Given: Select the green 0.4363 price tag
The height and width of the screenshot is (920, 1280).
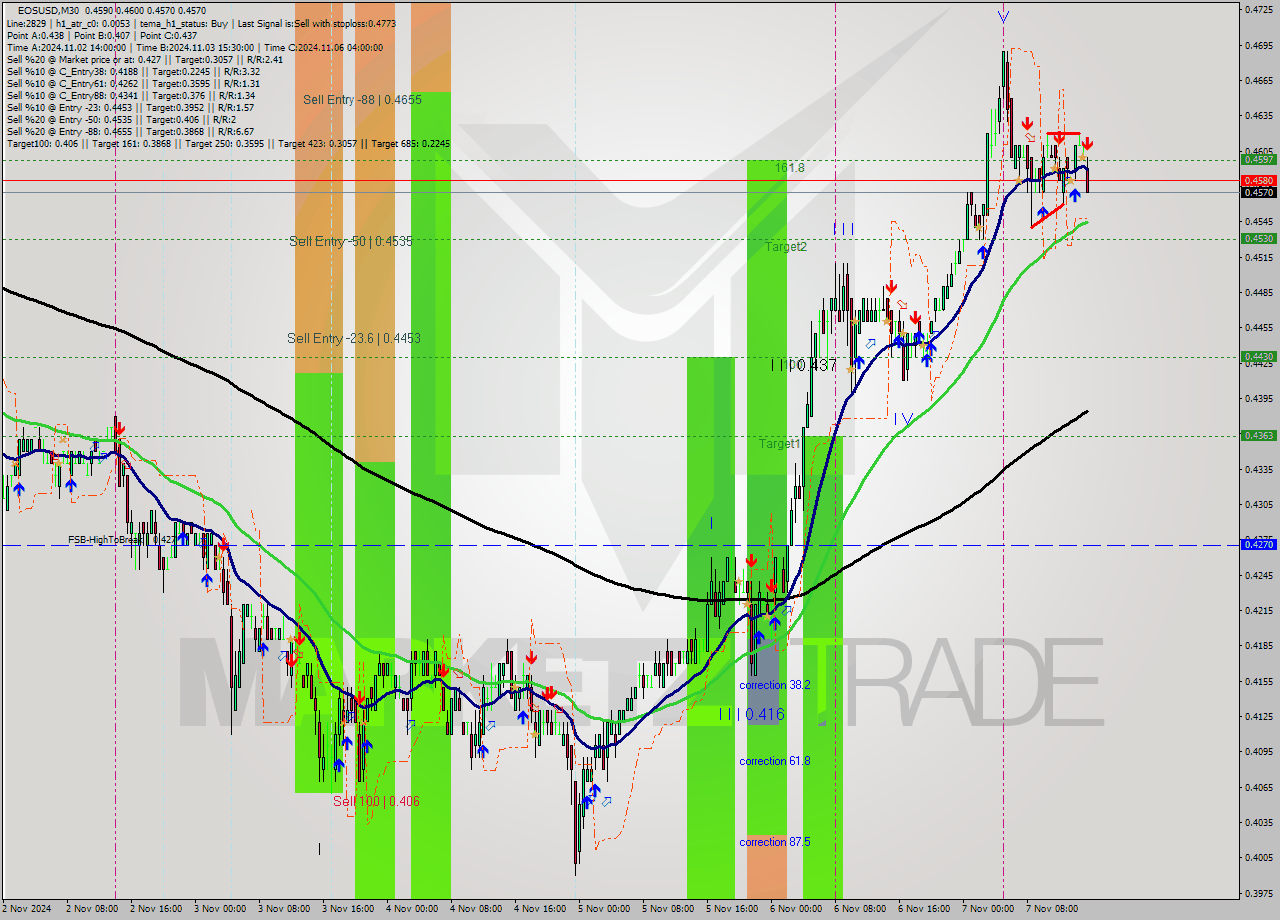Looking at the screenshot, I should point(1258,435).
